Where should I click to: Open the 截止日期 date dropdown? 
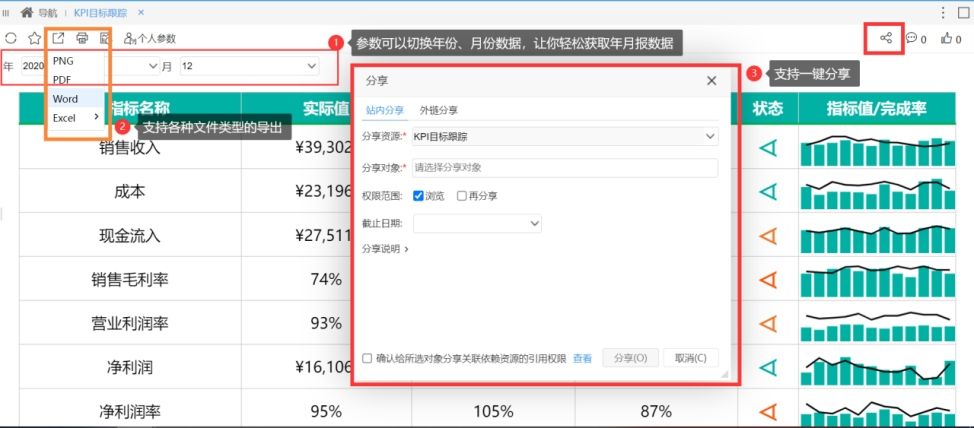[x=477, y=224]
